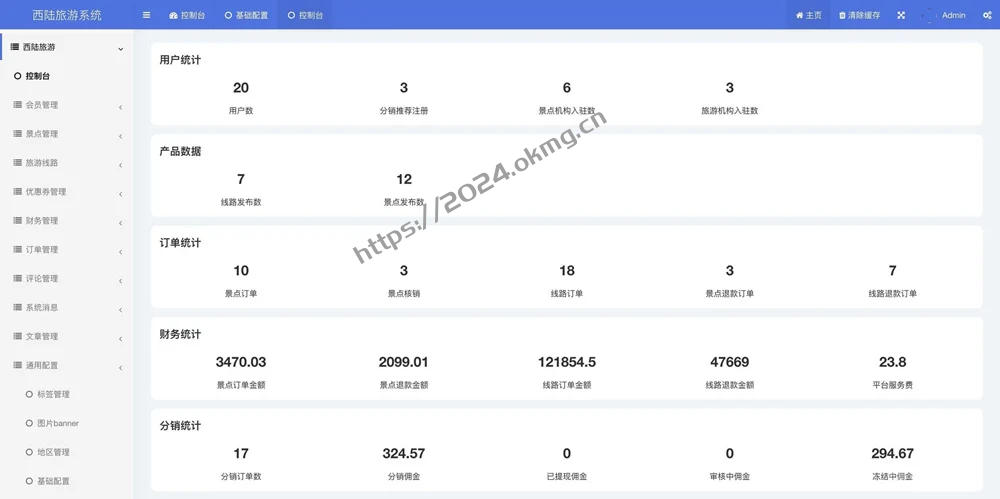The image size is (1000, 499).
Task: Switch to the active 控制台 tab on the right
Action: (x=305, y=15)
